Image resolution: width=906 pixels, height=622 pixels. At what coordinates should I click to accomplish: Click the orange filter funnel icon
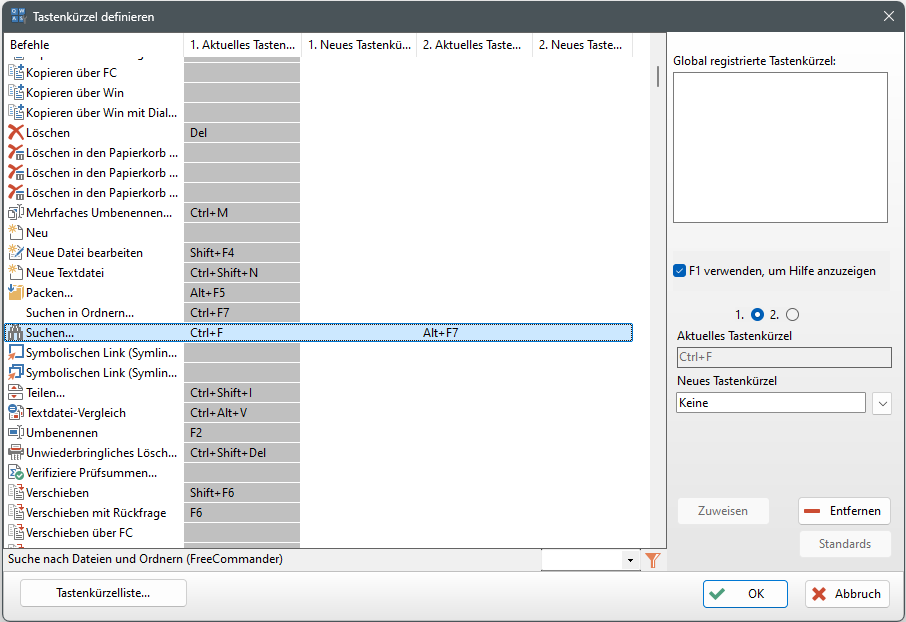coord(653,560)
